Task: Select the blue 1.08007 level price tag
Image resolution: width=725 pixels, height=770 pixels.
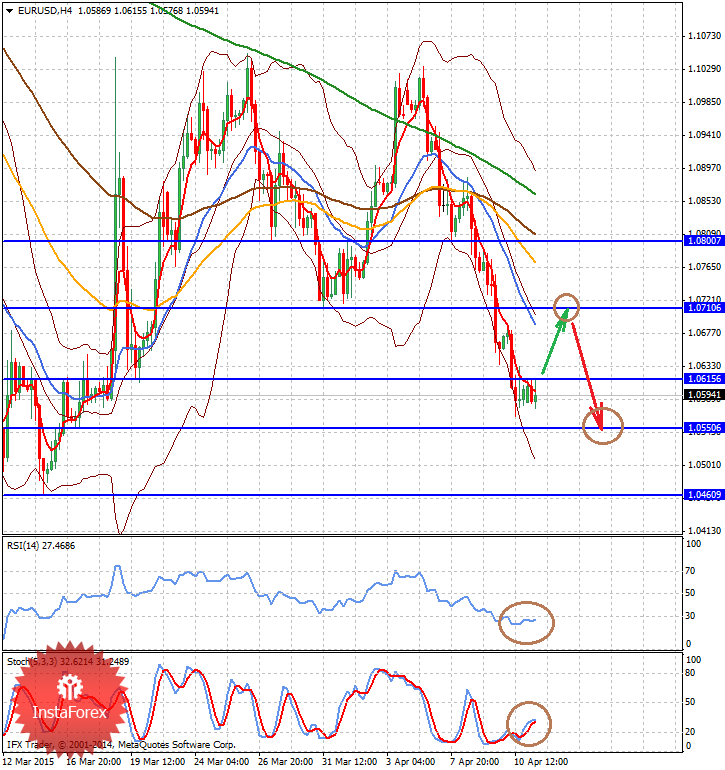Action: (703, 241)
